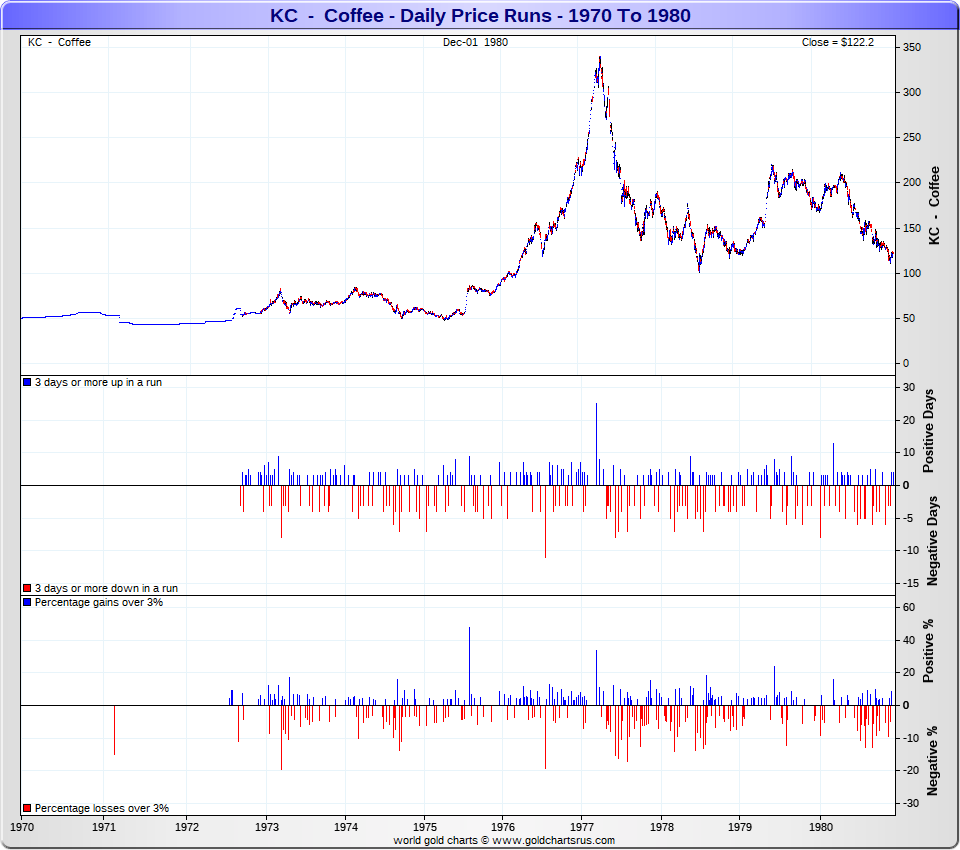Click the 1974 label on the x-axis
Screen dimensions: 960x850
(x=345, y=827)
